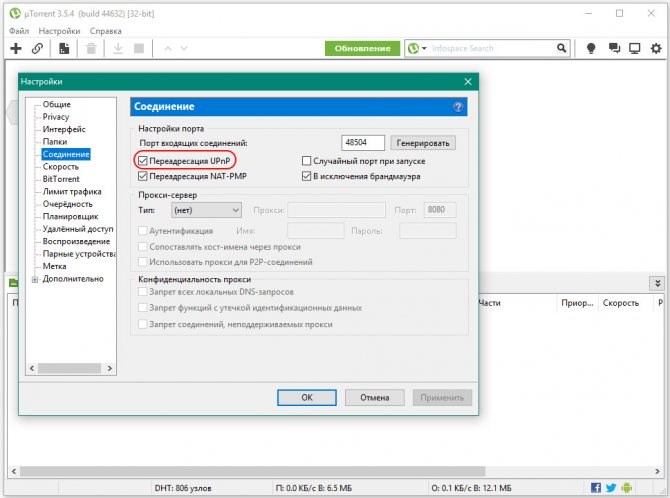Open preferences via the toolbar gear icon
Viewport: 670px width, 498px height.
point(656,48)
